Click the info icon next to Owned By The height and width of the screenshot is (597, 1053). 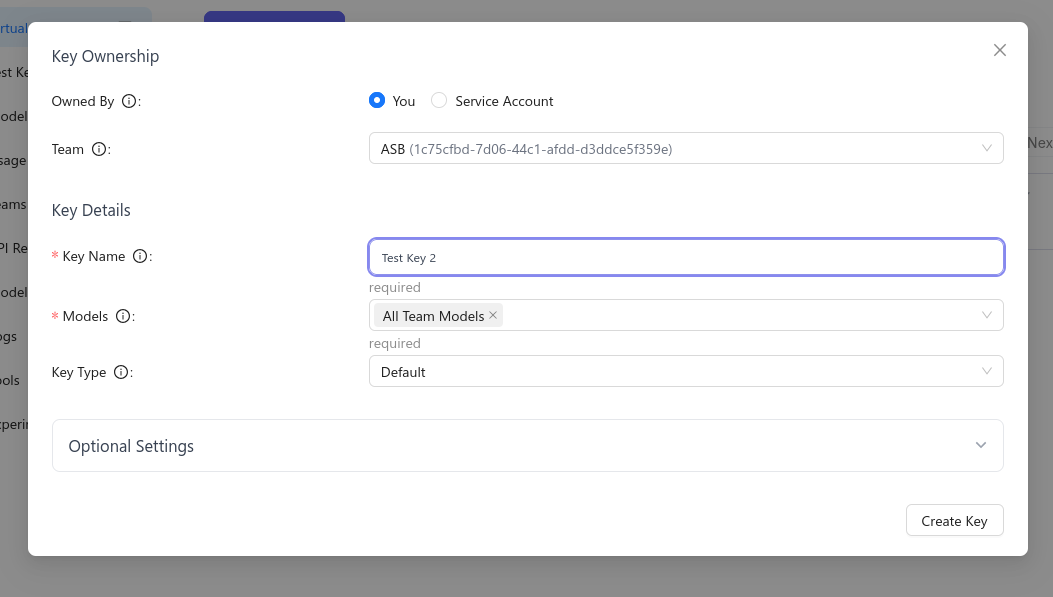point(128,101)
